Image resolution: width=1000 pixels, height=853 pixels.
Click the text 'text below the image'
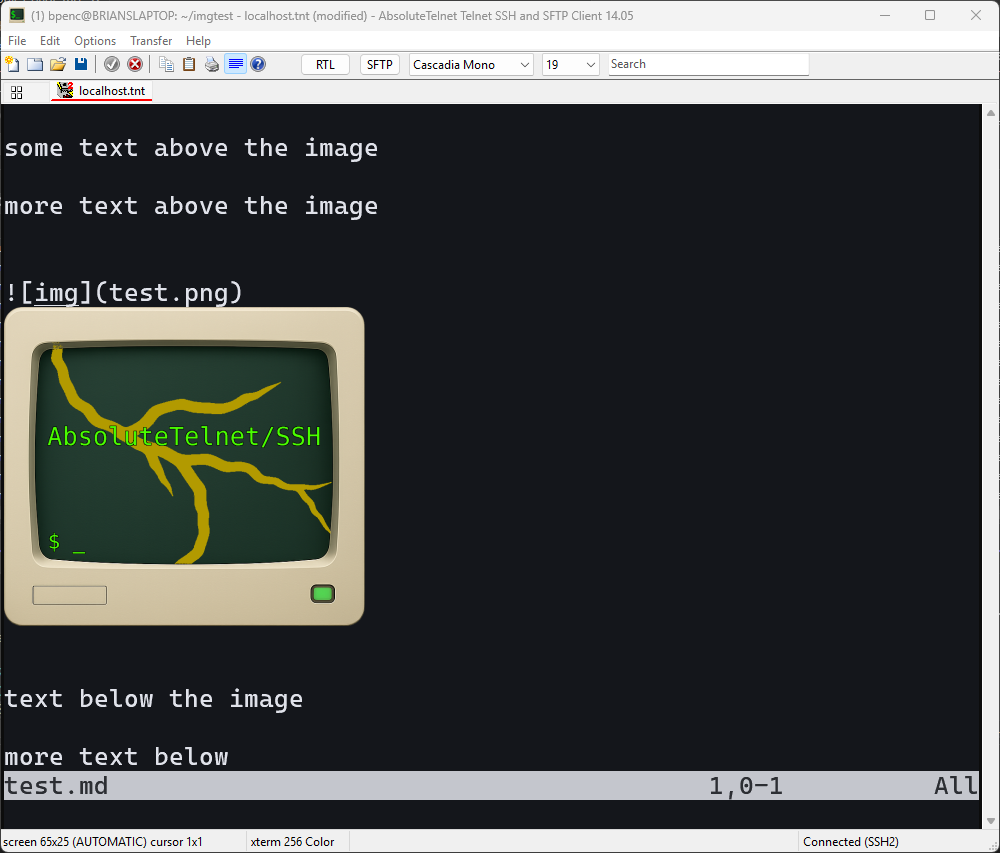(x=154, y=699)
